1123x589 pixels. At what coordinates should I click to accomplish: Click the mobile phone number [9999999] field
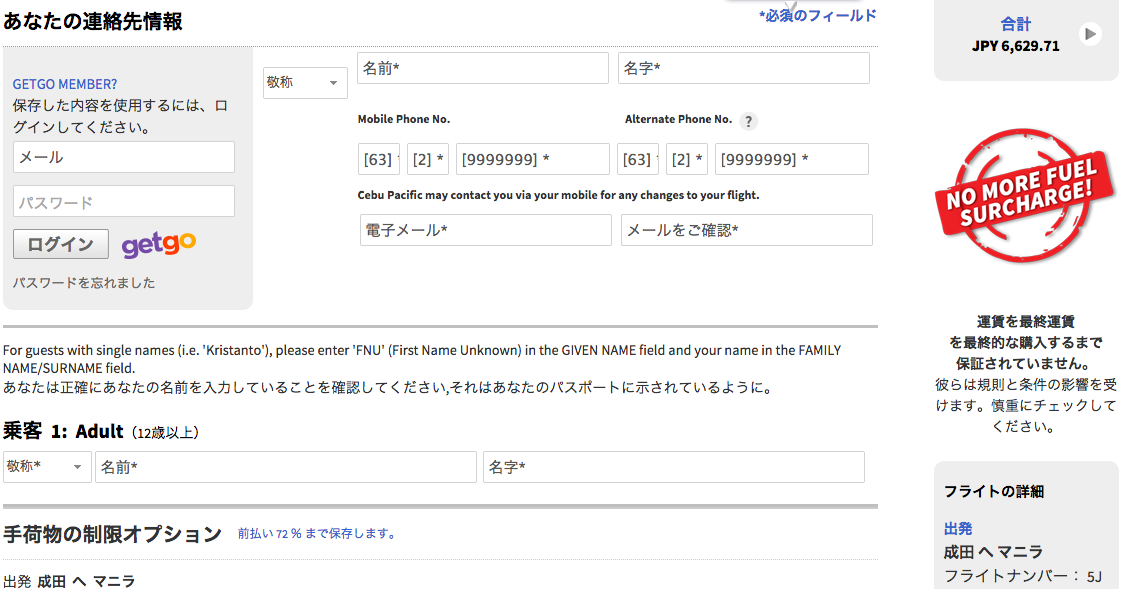[x=533, y=159]
